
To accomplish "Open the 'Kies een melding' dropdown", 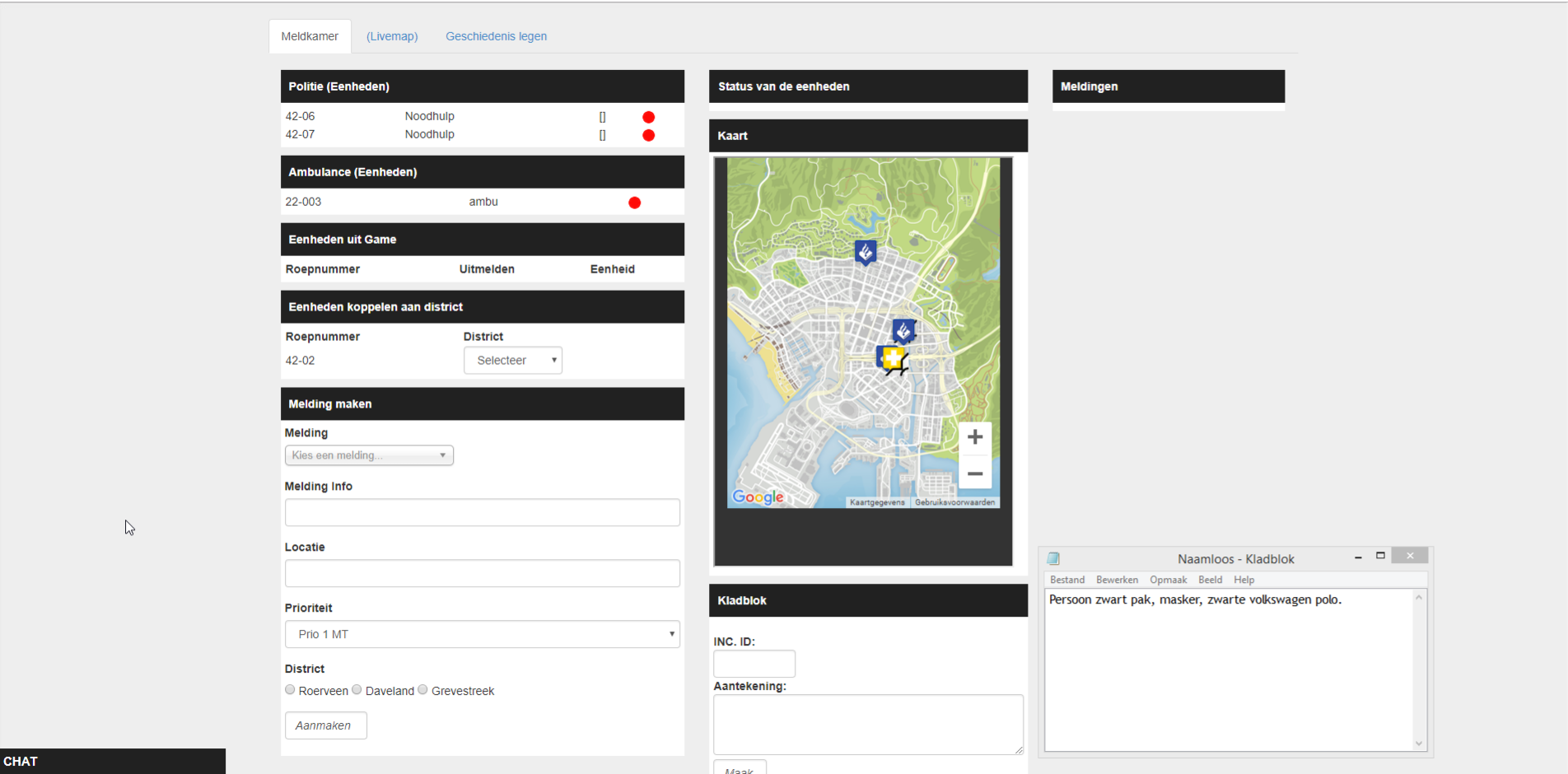I will [369, 455].
